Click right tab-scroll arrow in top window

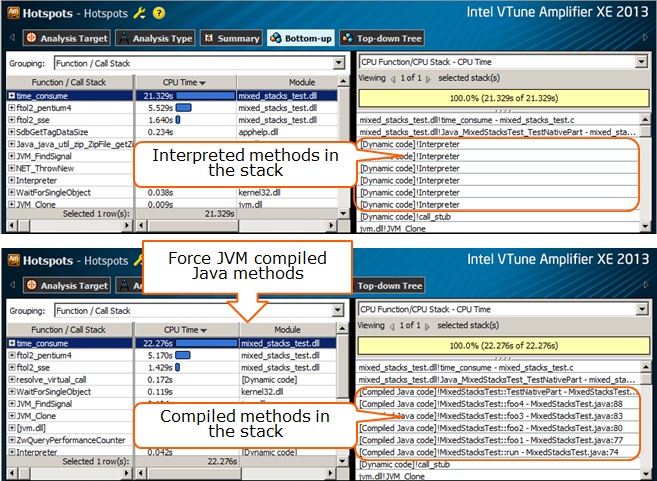645,38
